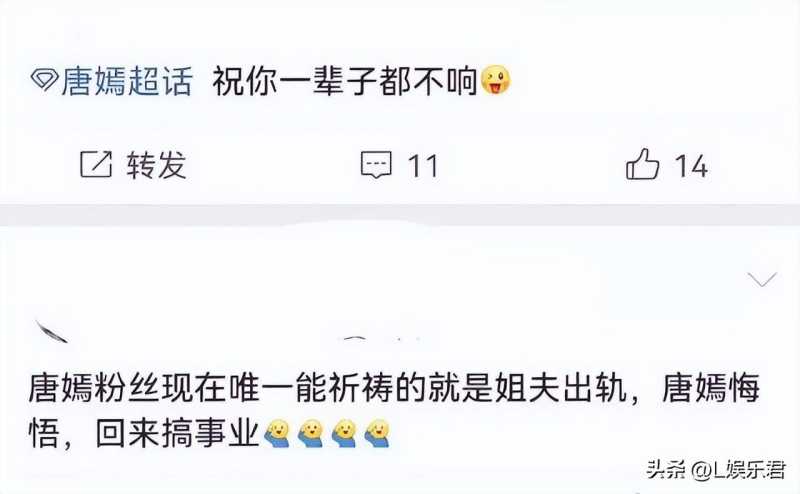Tap the last saluting emoji
The image size is (800, 494).
click(x=378, y=434)
